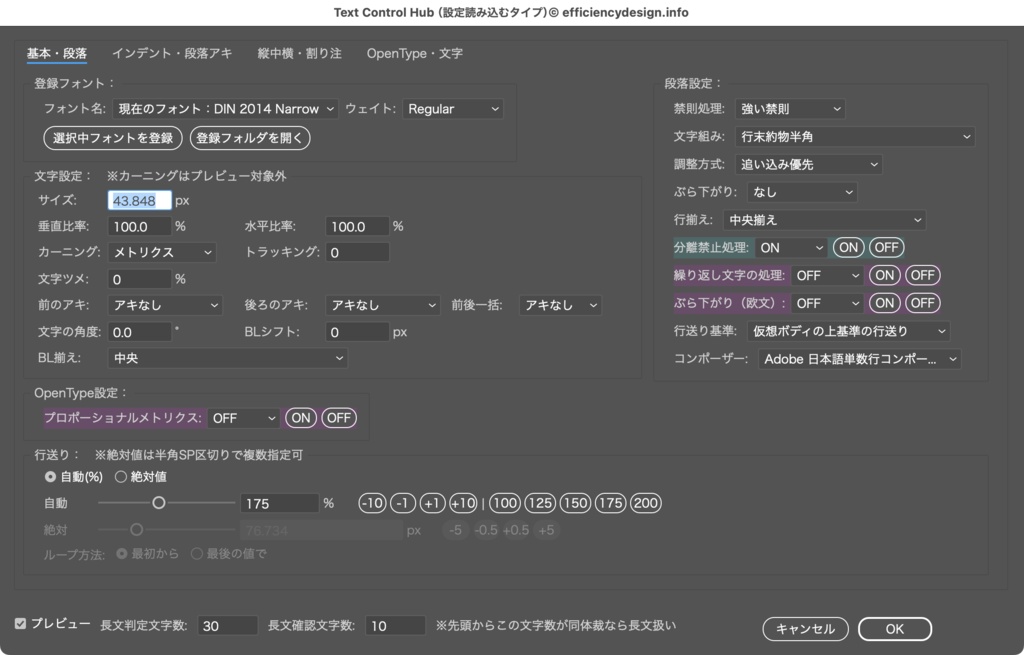
Task: Click the 文字ツメ input field
Action: click(x=140, y=280)
